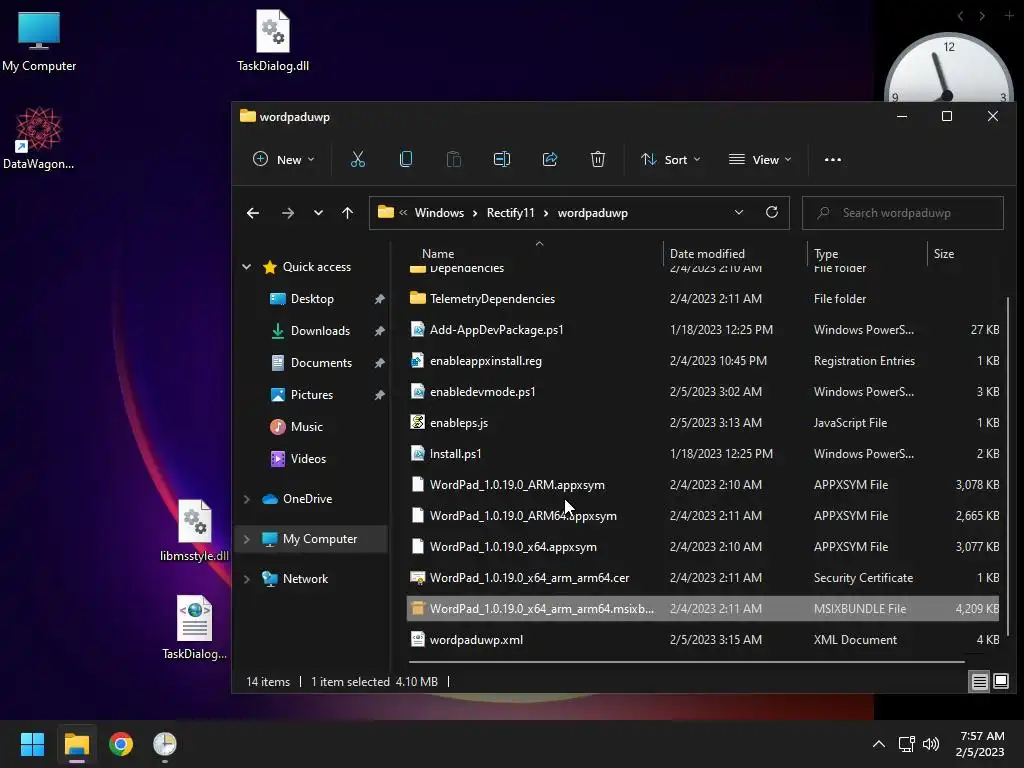Select enableps.js file
Image resolution: width=1024 pixels, height=768 pixels.
tap(703, 423)
